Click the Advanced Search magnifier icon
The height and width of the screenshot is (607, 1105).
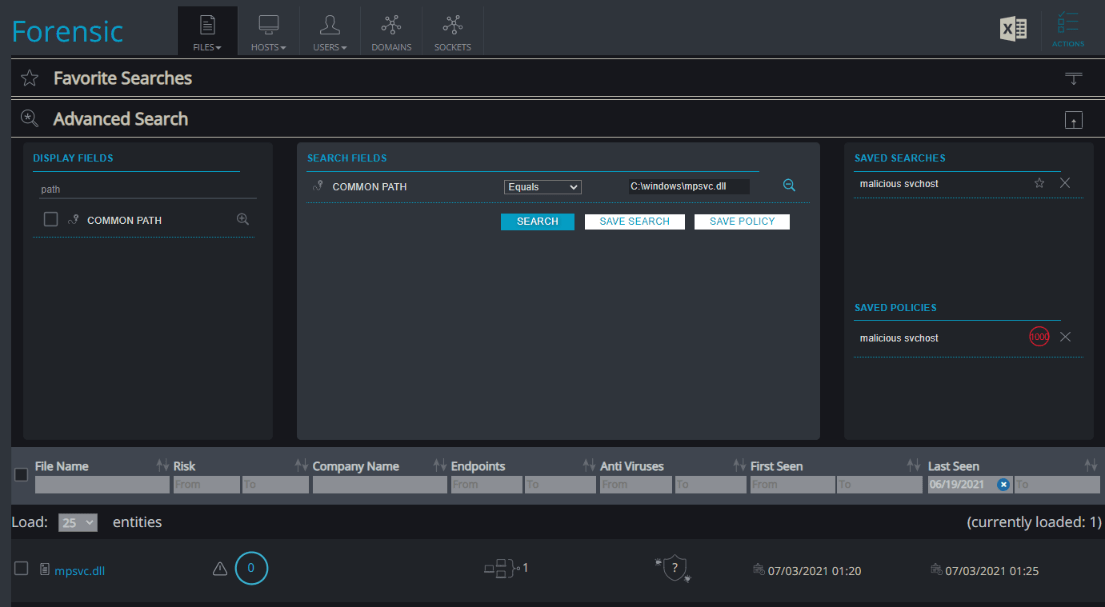30,118
